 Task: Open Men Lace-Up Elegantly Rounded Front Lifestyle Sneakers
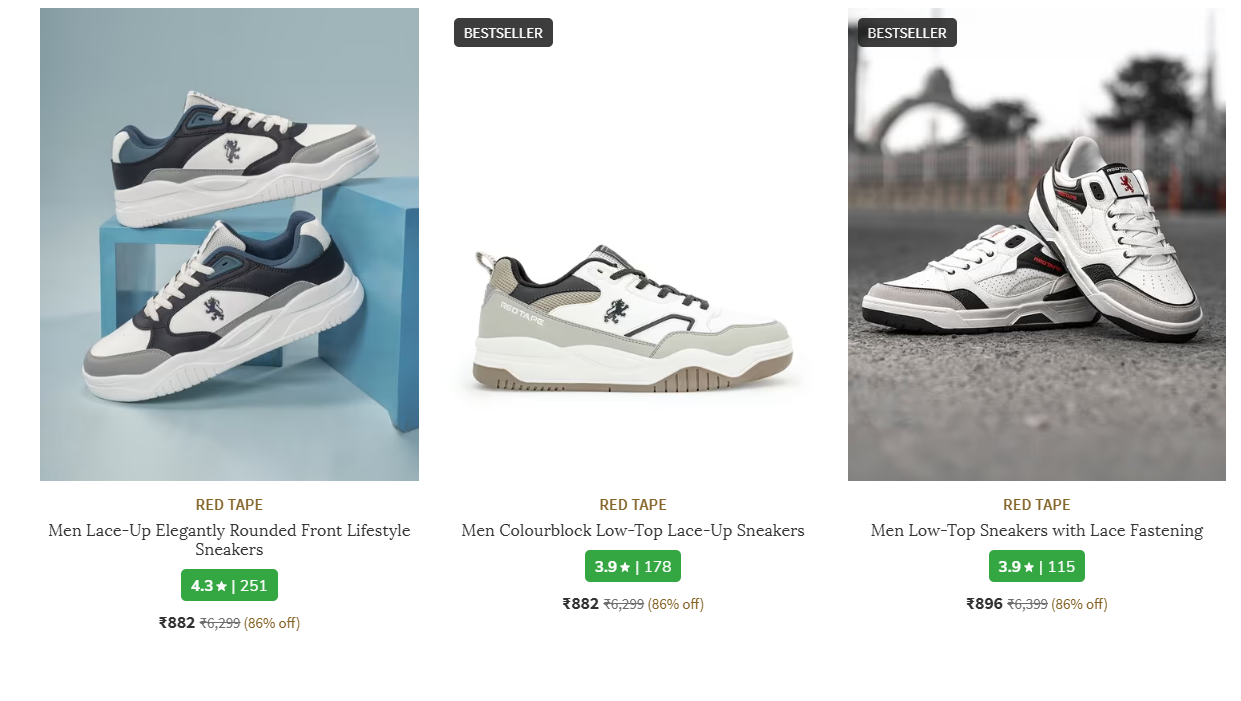[229, 540]
